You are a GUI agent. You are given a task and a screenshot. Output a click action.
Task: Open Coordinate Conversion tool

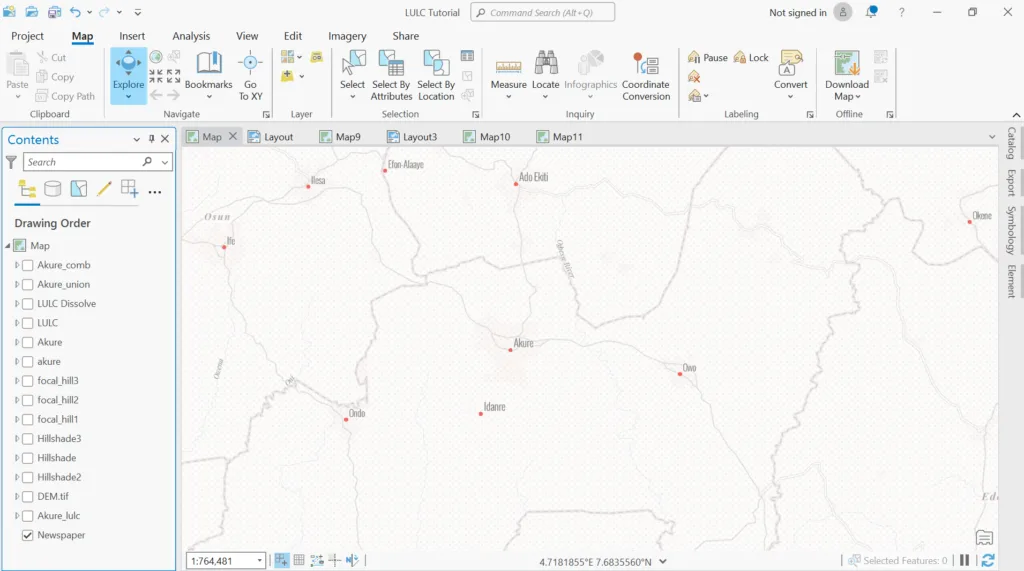tap(646, 76)
